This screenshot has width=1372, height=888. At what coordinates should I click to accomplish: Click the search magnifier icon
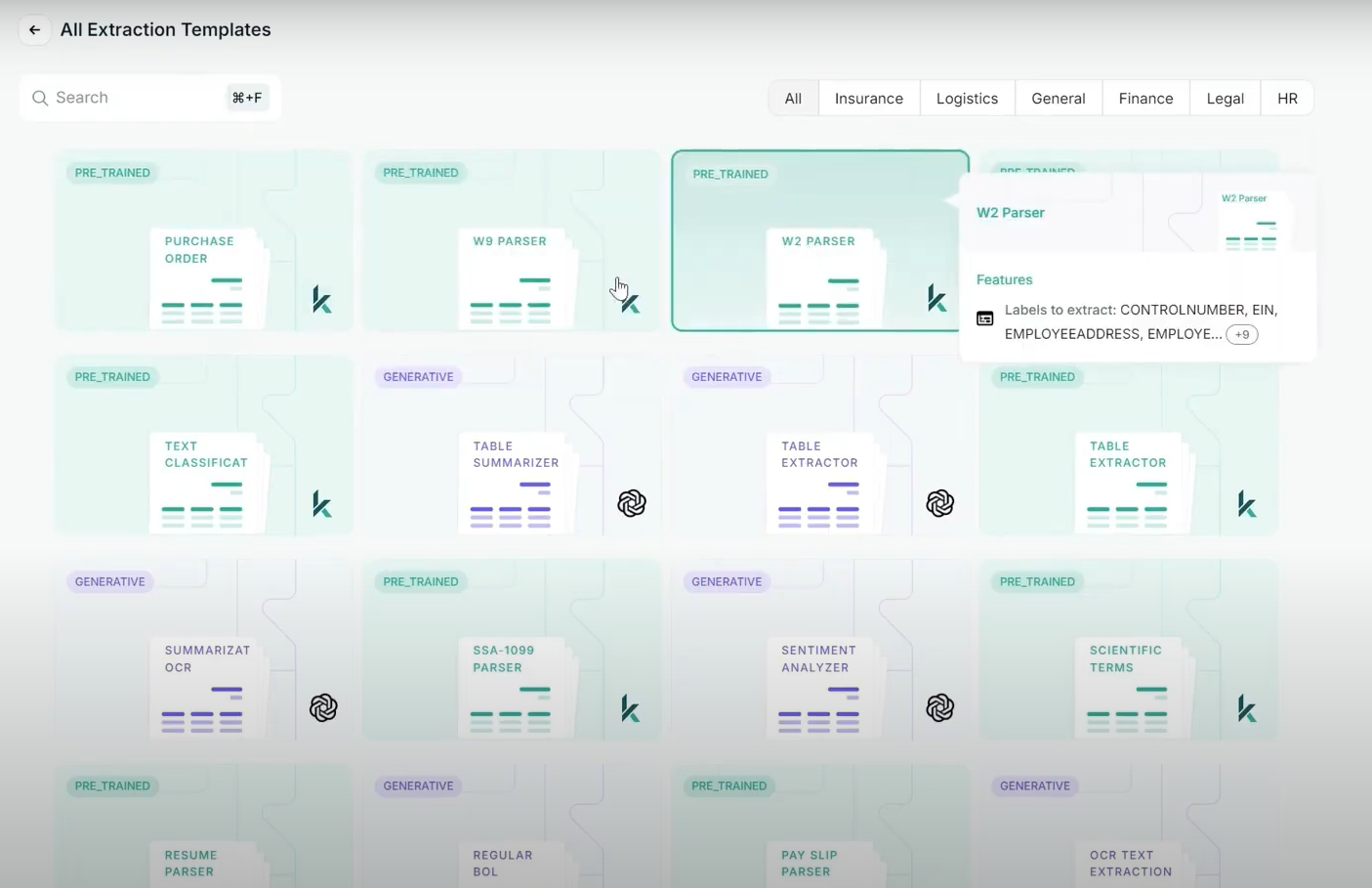(x=40, y=98)
